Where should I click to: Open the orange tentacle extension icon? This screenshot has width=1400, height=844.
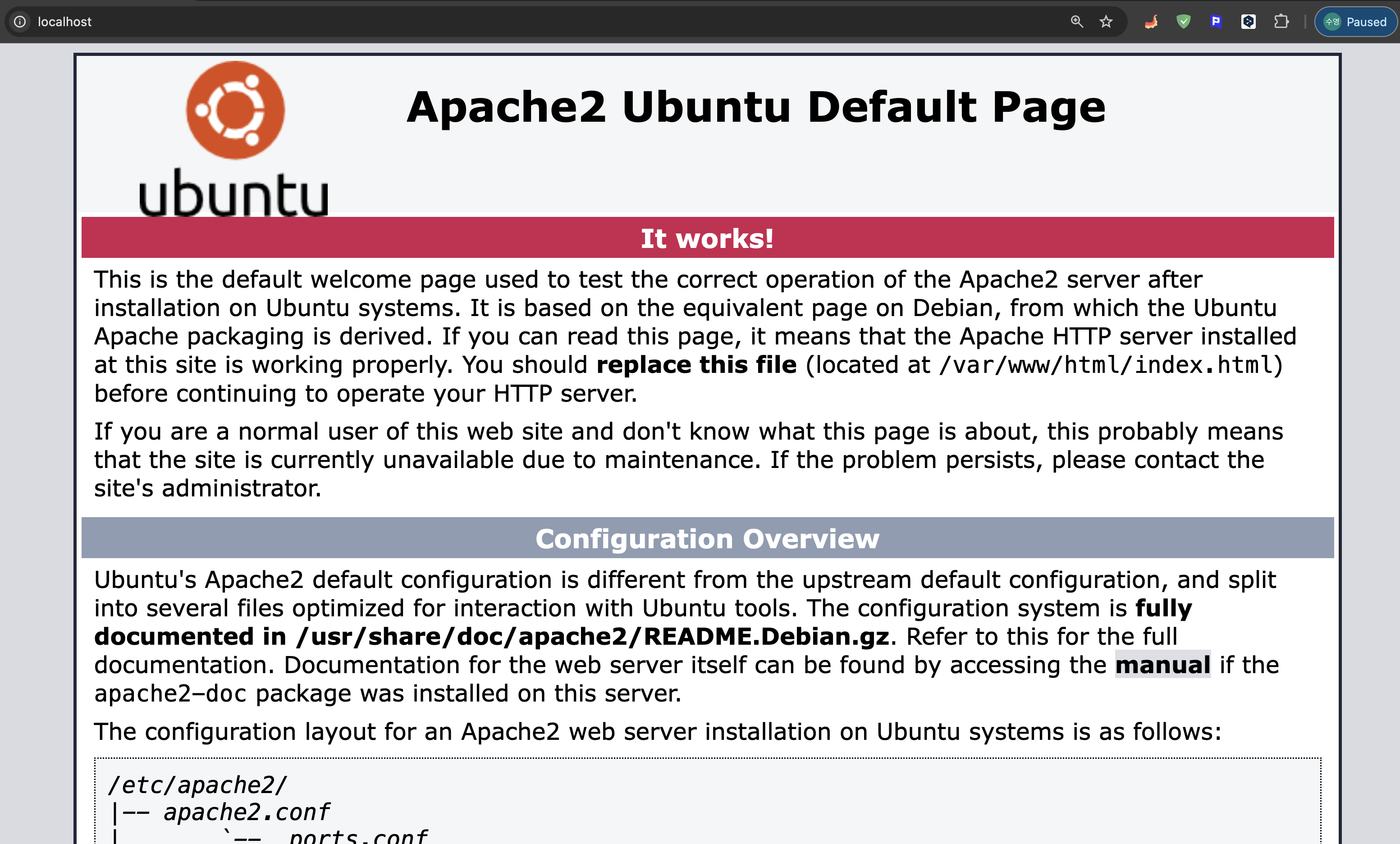point(1151,22)
